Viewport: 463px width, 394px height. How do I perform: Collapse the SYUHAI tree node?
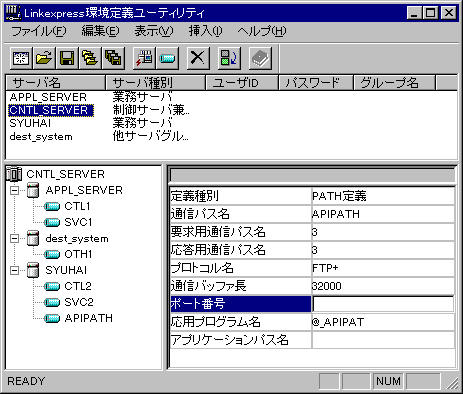[15, 270]
